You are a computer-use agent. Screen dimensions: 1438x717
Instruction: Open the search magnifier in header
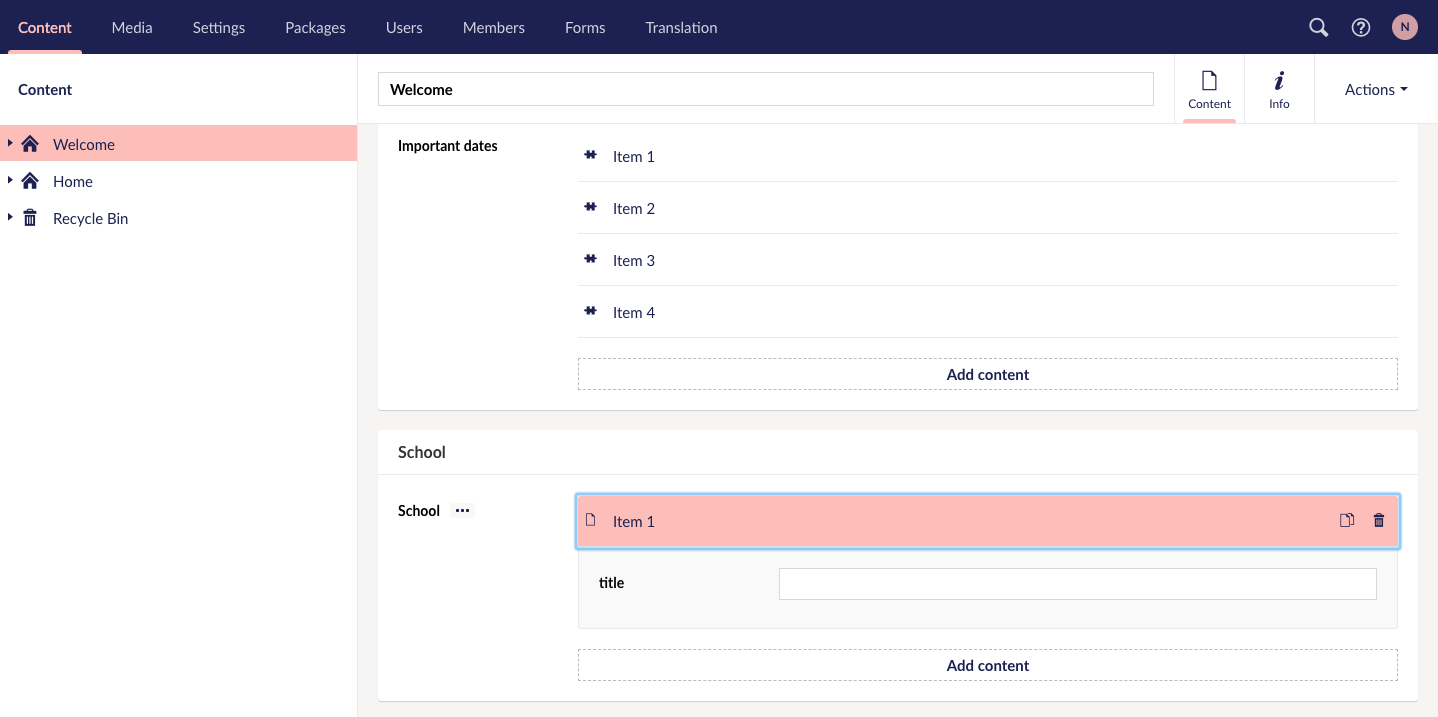pos(1318,28)
